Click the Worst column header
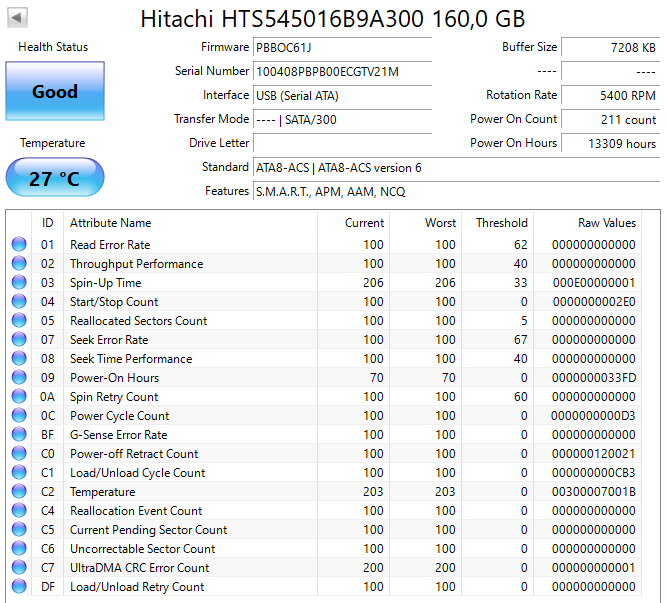 tap(425, 223)
